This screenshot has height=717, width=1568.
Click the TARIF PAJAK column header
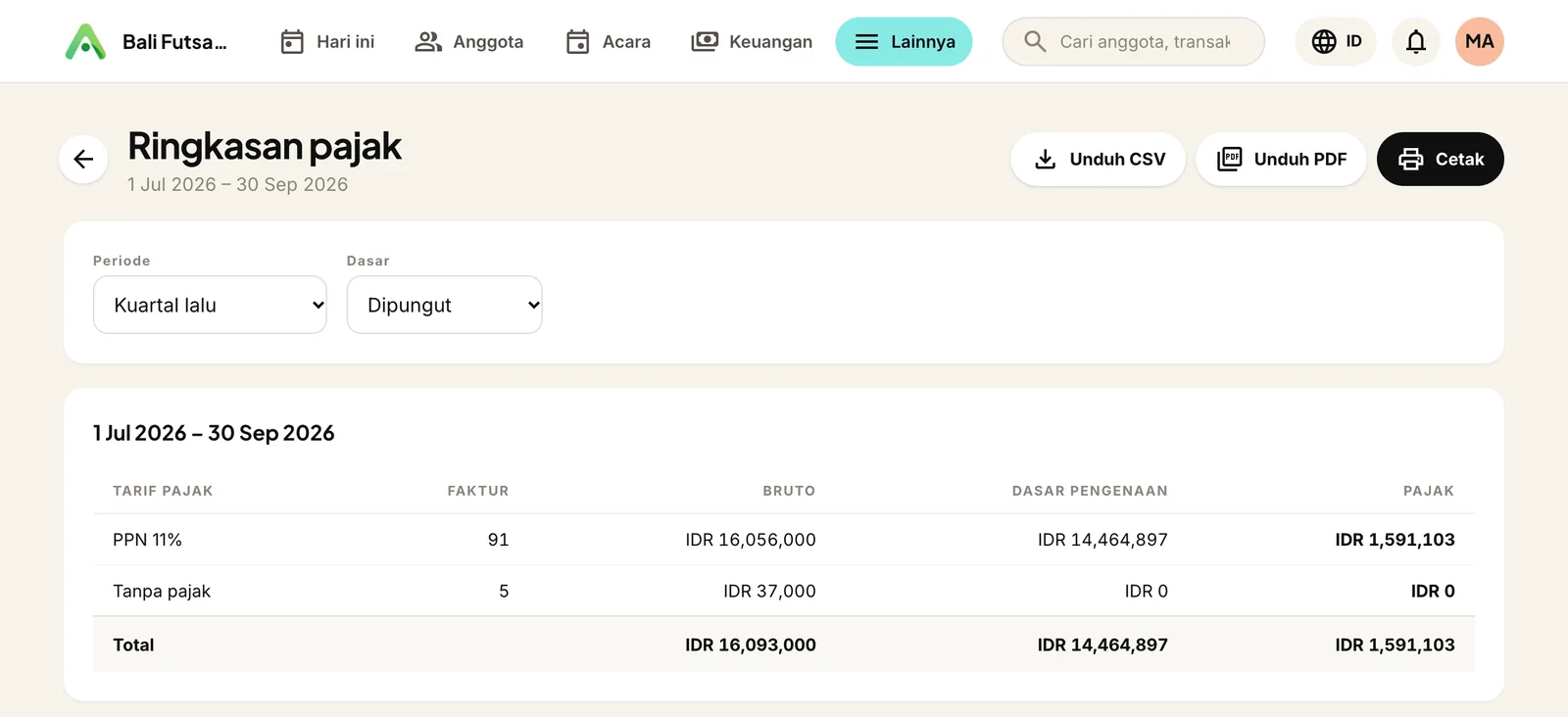pos(163,491)
